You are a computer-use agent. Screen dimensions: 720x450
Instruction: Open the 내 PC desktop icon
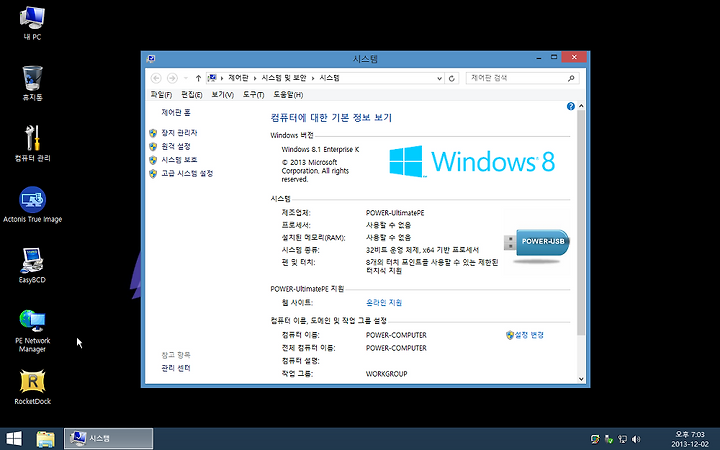tap(32, 23)
